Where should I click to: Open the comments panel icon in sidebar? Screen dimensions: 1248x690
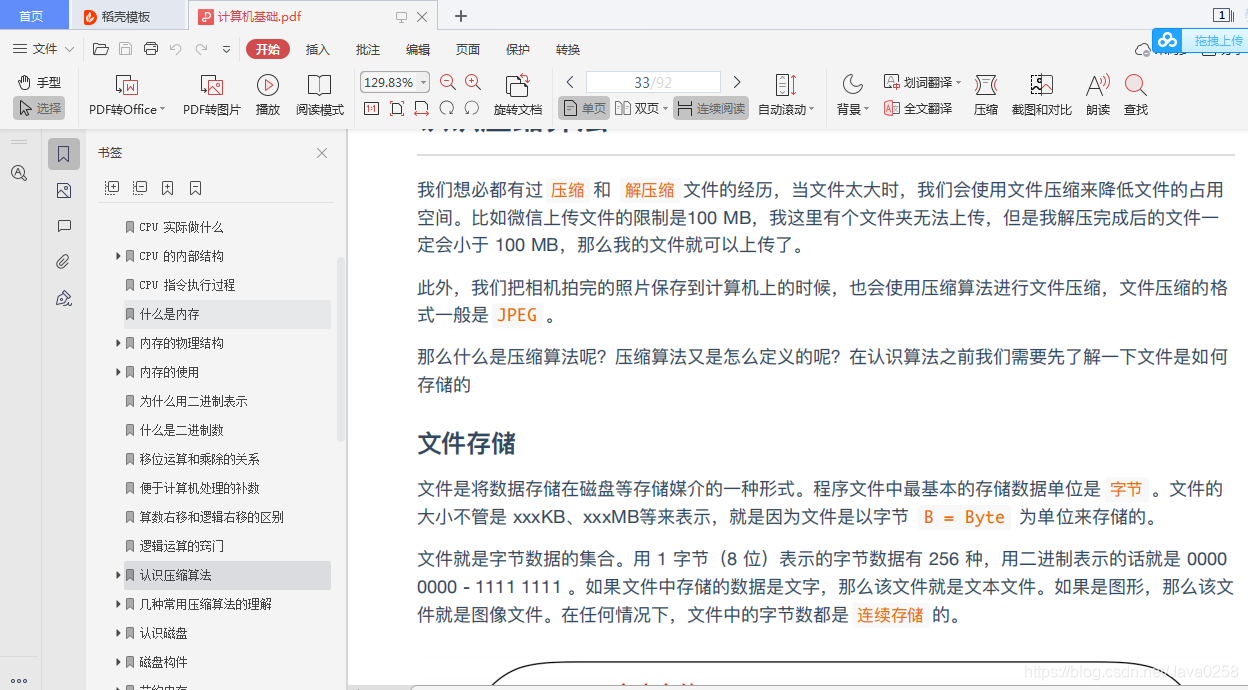(x=64, y=226)
